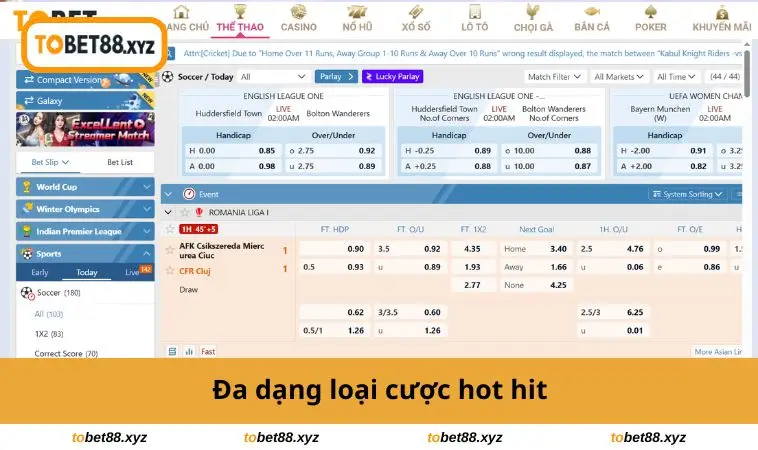
Task: Open the Match Filter dropdown
Action: (x=554, y=76)
